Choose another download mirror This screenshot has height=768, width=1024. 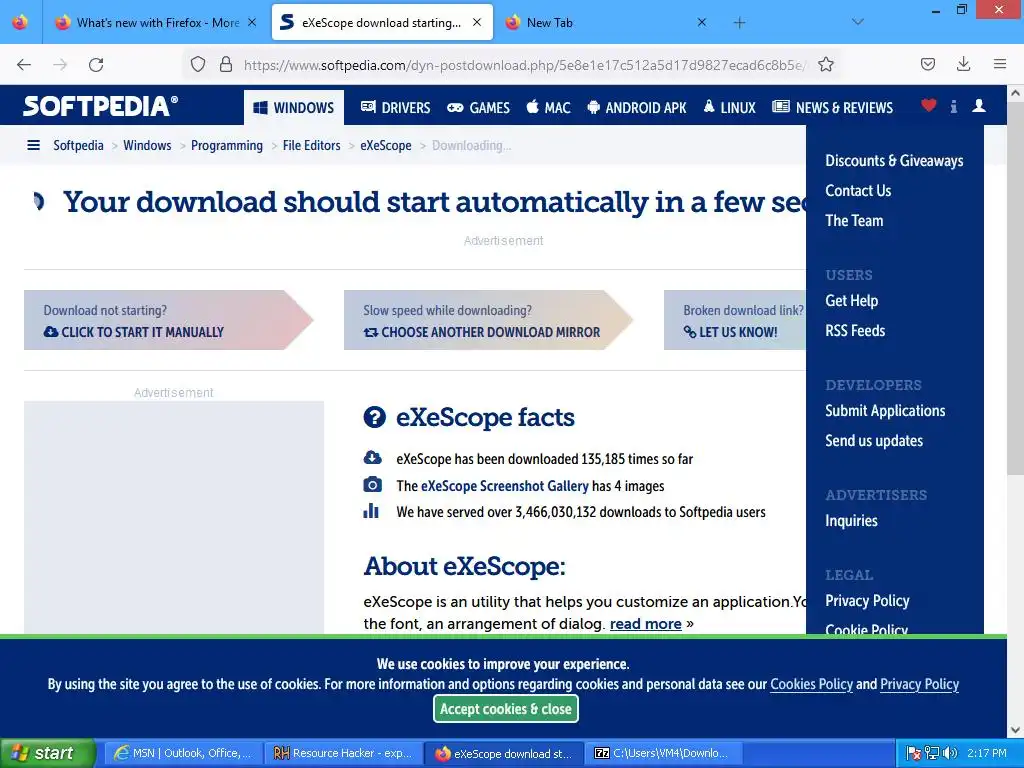tap(488, 320)
